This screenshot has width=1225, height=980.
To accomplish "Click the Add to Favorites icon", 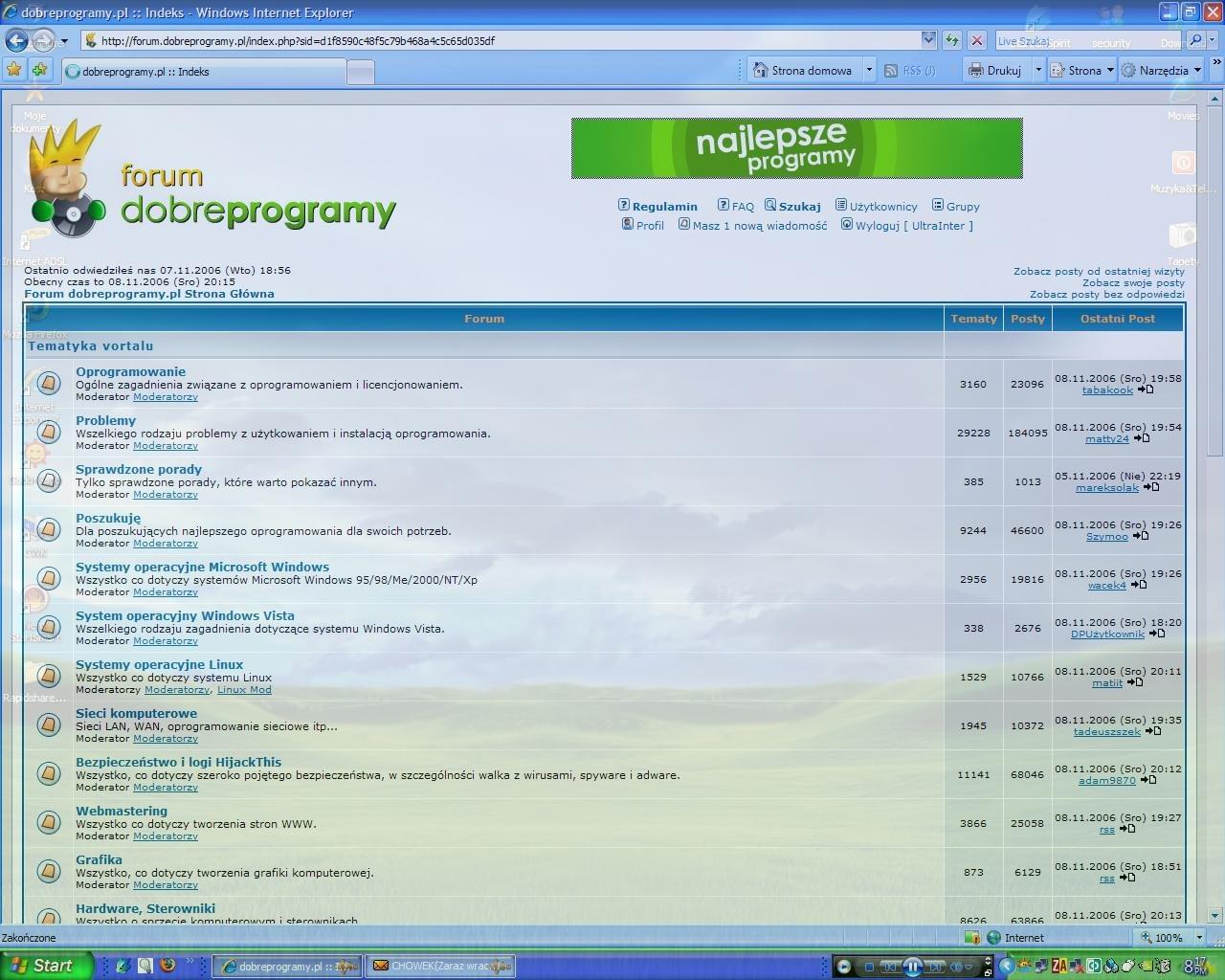I will (39, 70).
